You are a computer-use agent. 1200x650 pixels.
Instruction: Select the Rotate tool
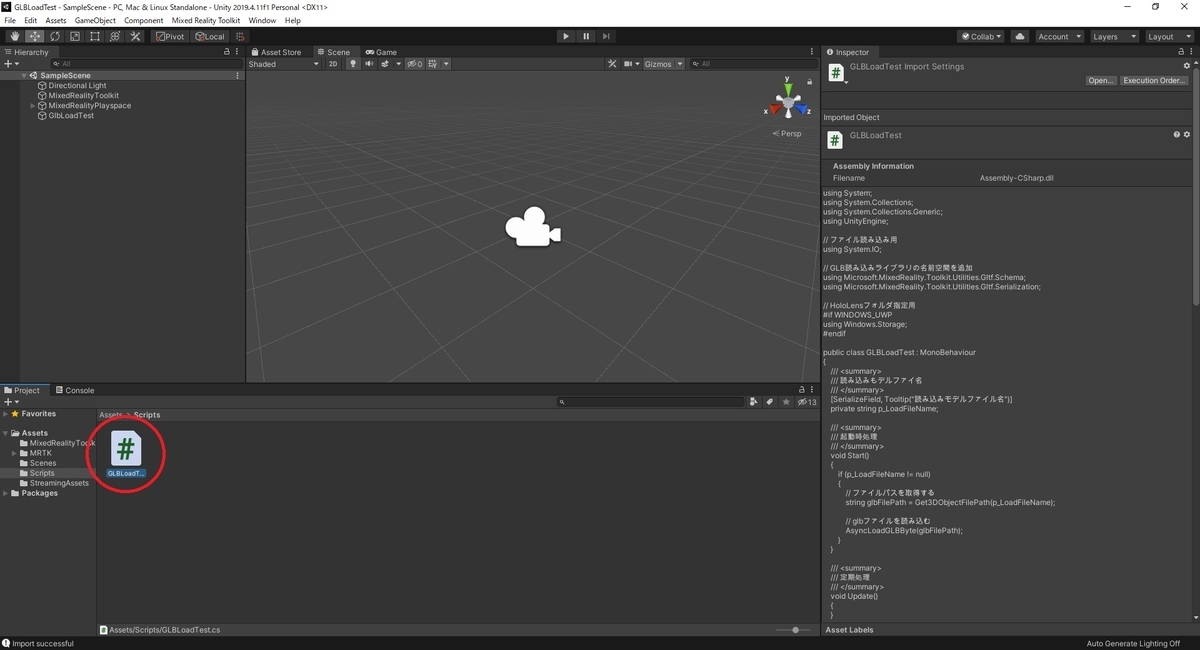[x=54, y=36]
